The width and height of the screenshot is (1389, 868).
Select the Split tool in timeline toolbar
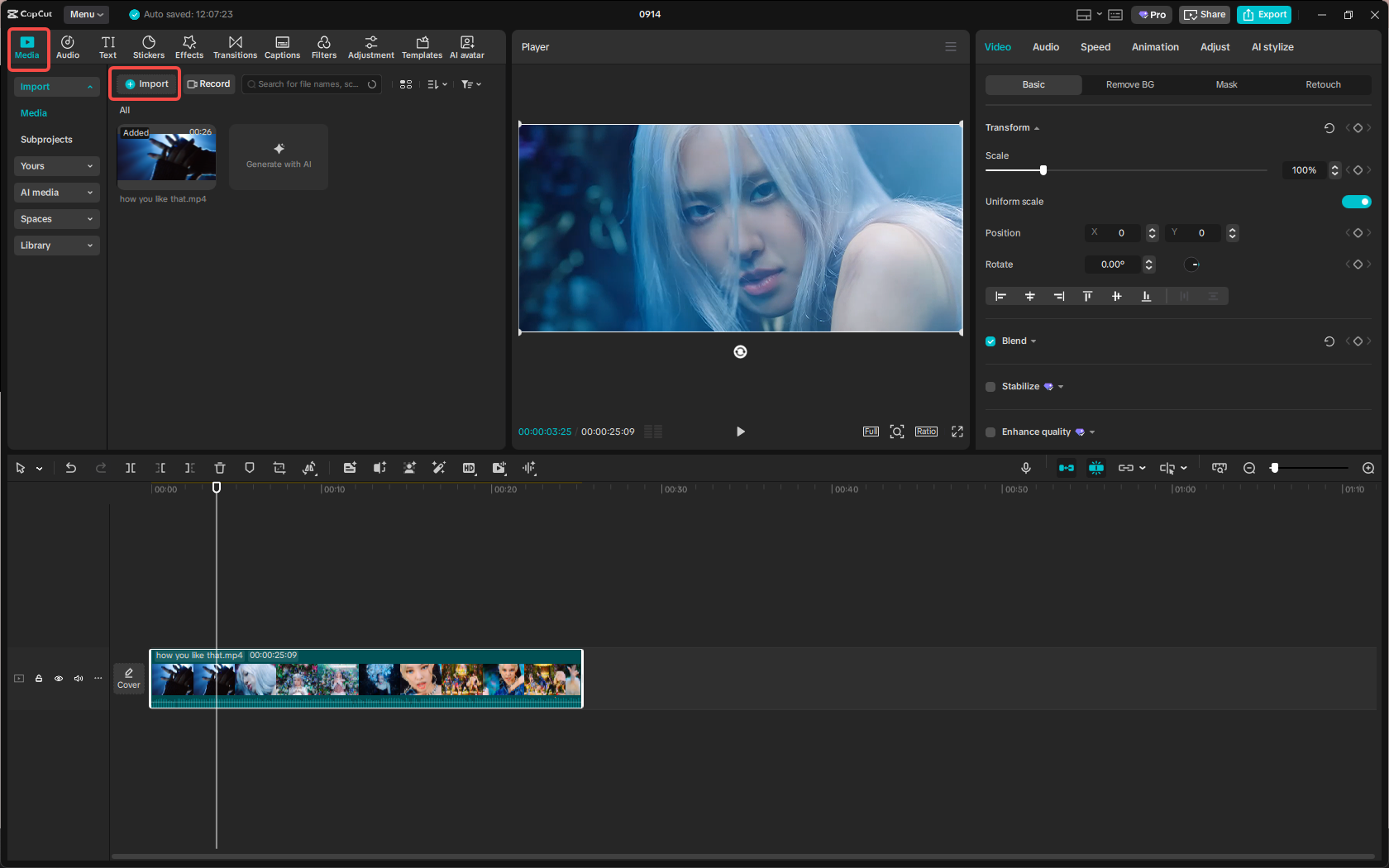click(x=131, y=468)
